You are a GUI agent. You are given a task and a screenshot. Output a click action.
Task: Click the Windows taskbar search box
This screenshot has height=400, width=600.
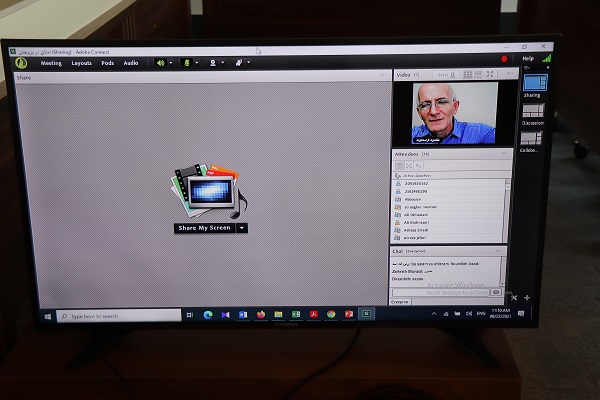pyautogui.click(x=120, y=315)
